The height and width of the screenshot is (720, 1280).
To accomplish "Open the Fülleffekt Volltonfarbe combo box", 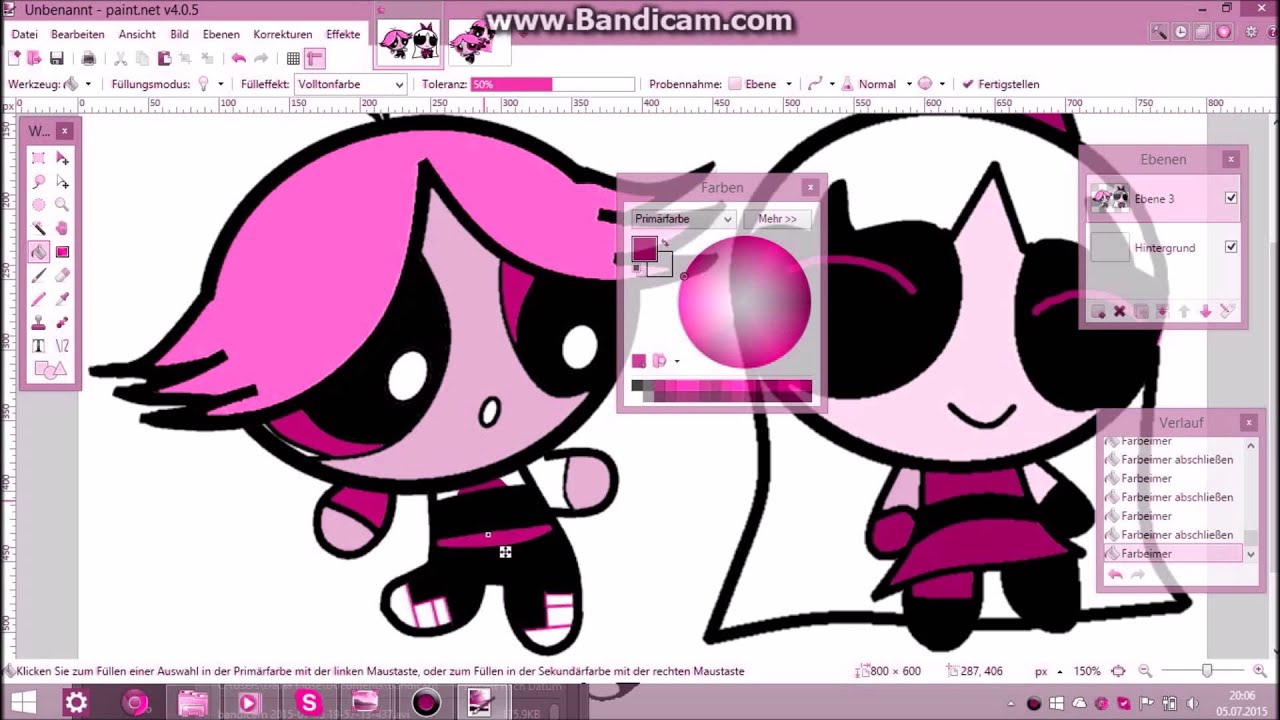I will (x=351, y=84).
